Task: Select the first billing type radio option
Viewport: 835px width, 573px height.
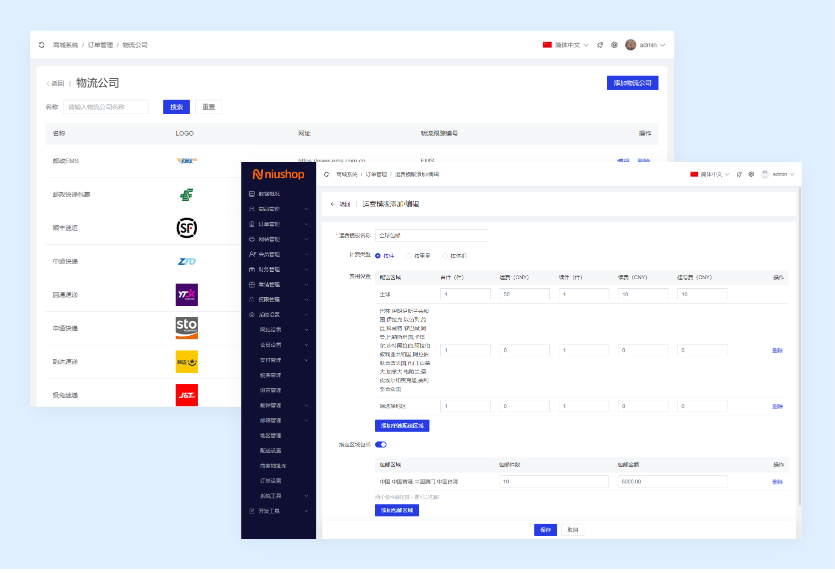Action: (378, 255)
